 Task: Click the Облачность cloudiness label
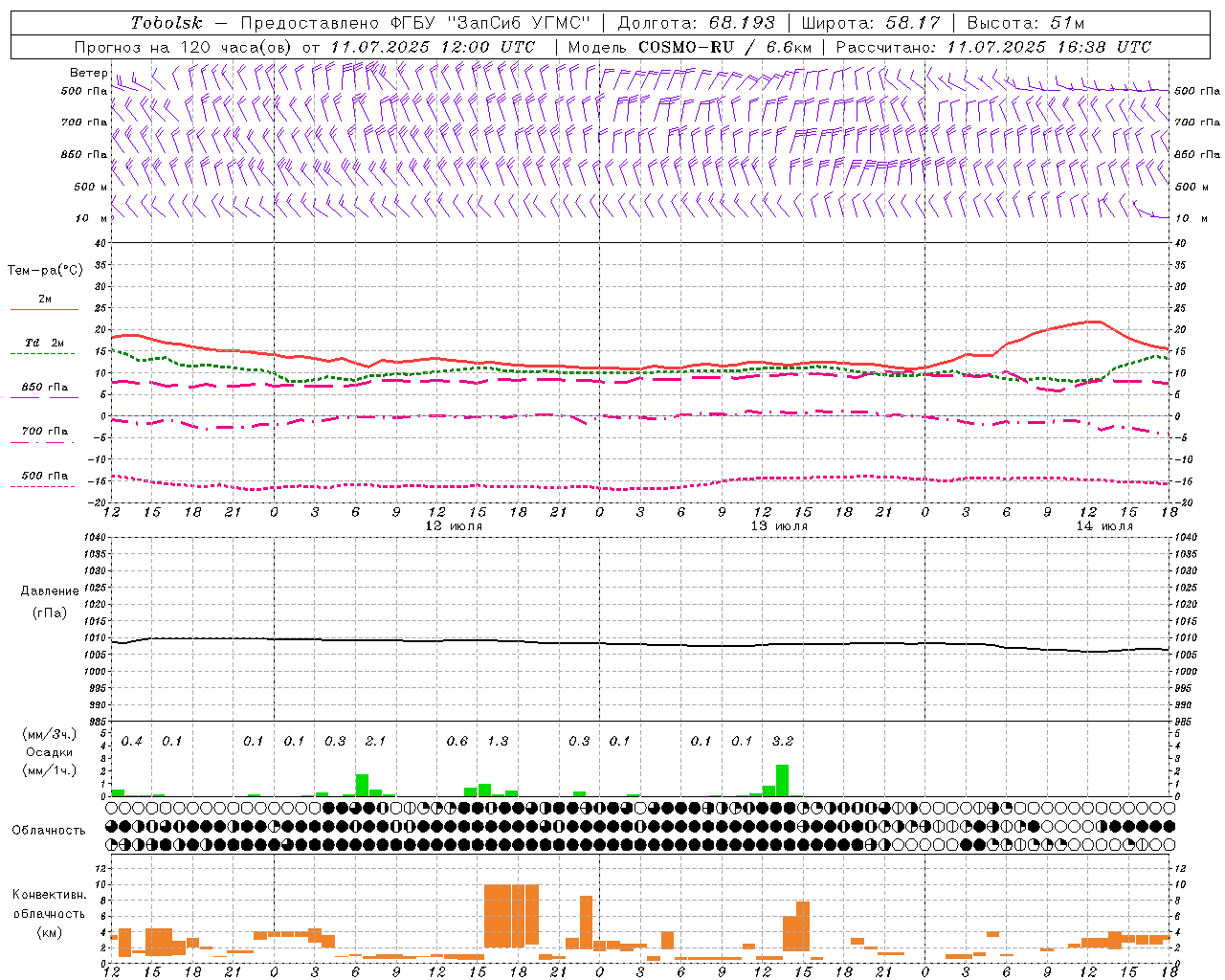coord(49,831)
